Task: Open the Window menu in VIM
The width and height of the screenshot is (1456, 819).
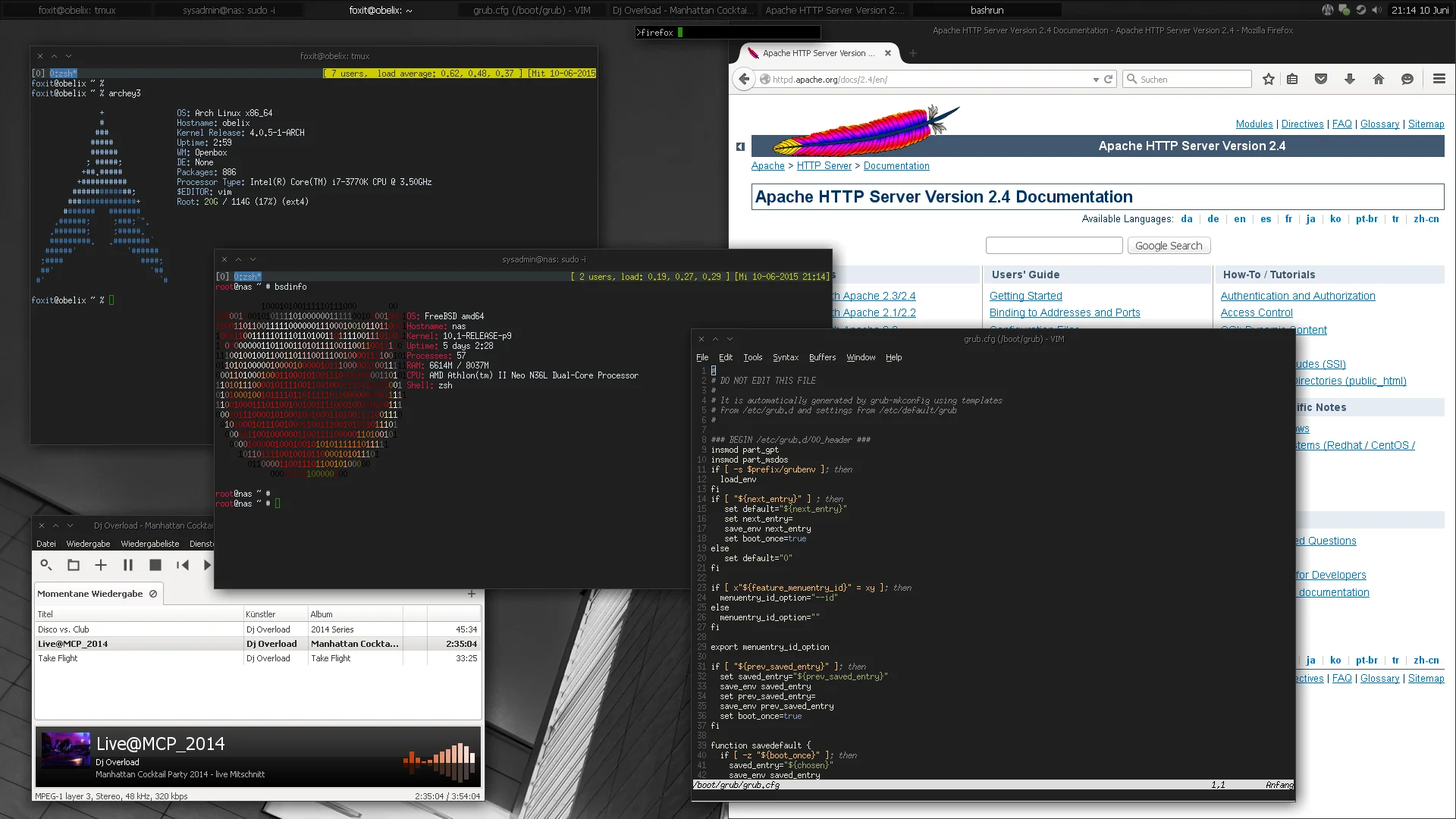Action: (x=861, y=357)
